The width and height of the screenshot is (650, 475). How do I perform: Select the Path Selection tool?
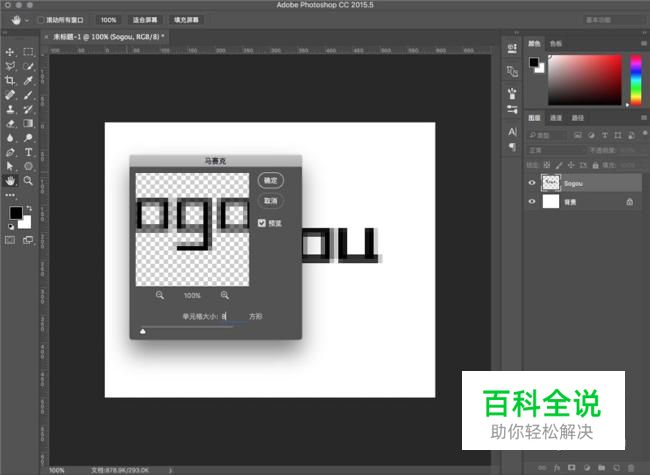pyautogui.click(x=10, y=166)
